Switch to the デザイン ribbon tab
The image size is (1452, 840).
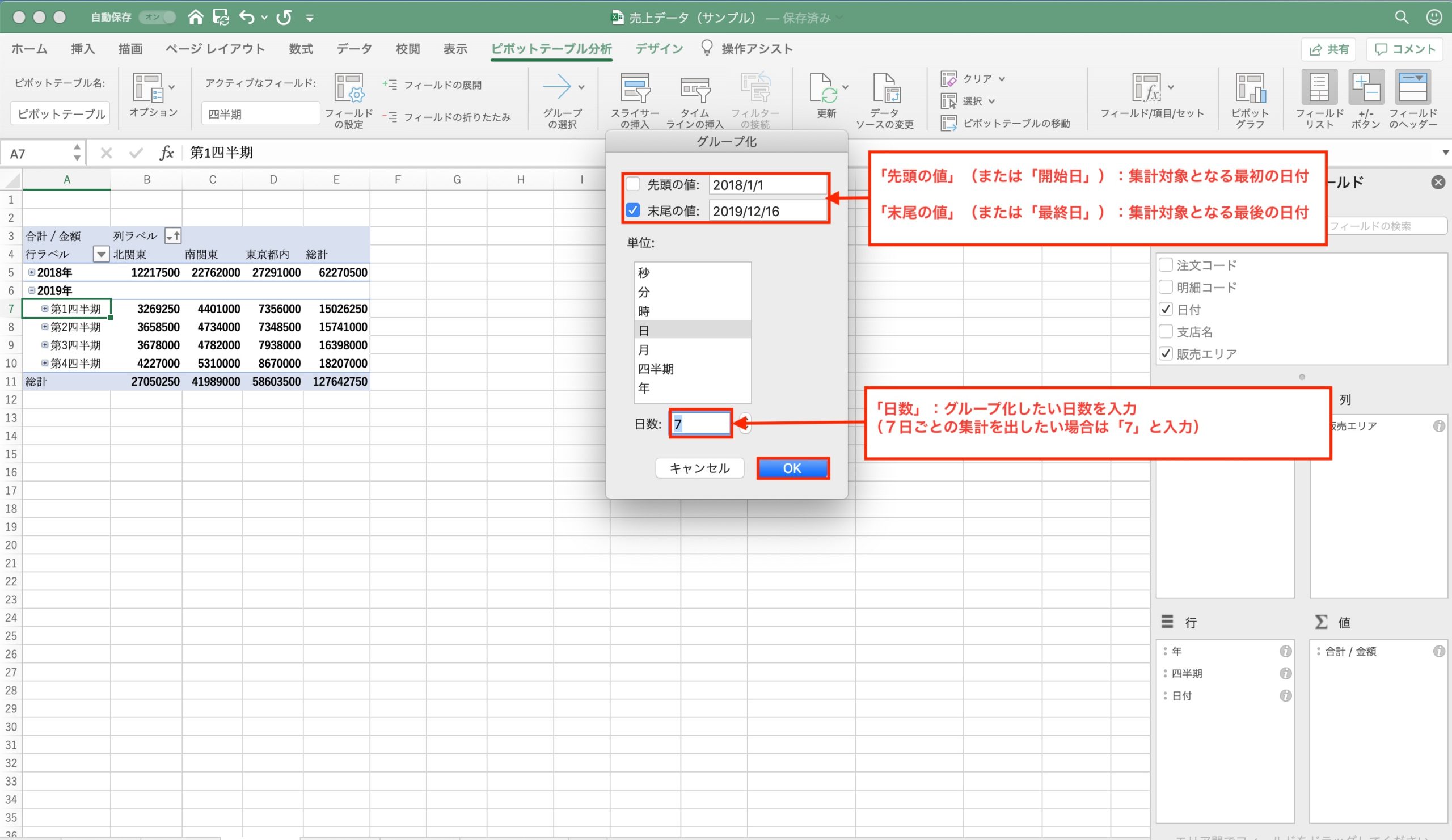tap(659, 49)
